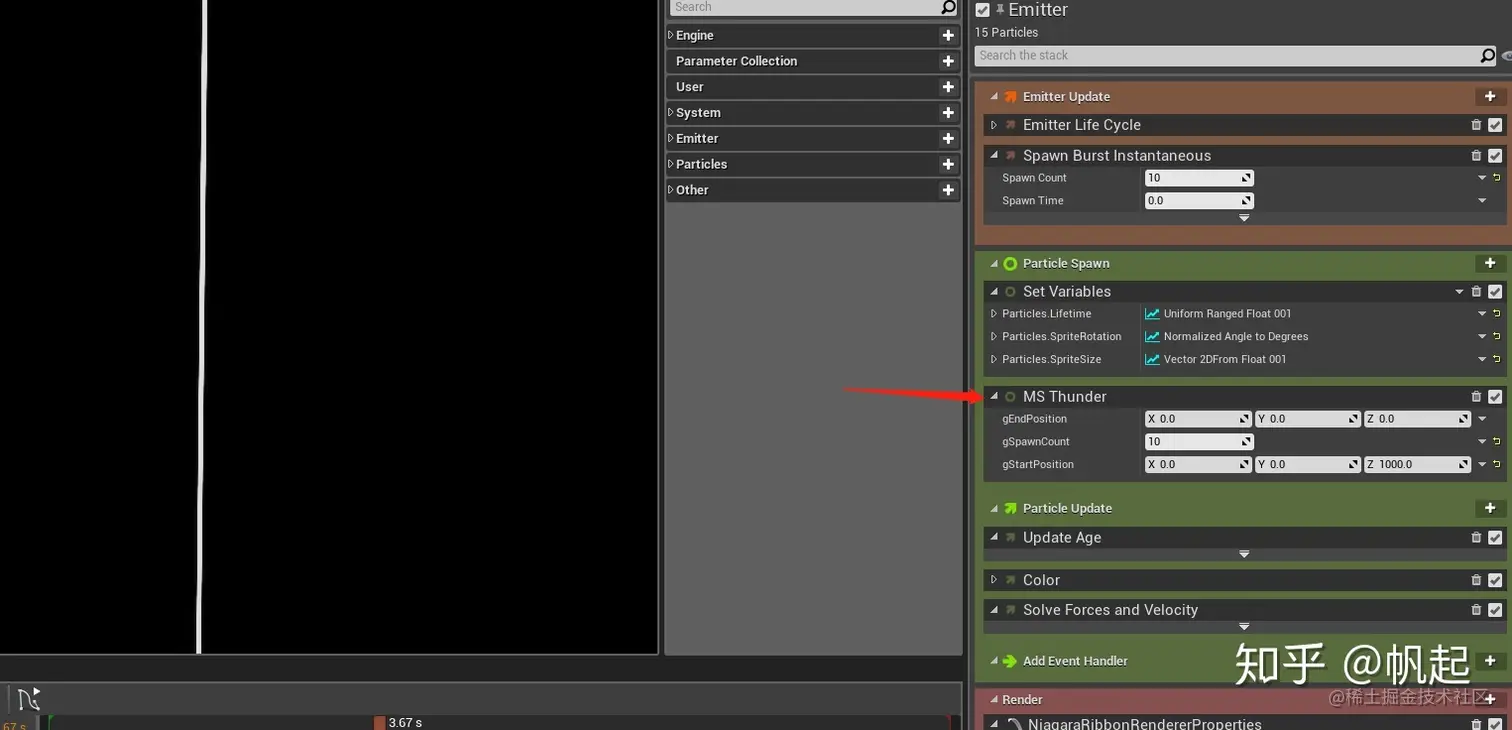Screen dimensions: 1512x730
Task: Select the Emitter parameter category row
Action: tap(813, 139)
